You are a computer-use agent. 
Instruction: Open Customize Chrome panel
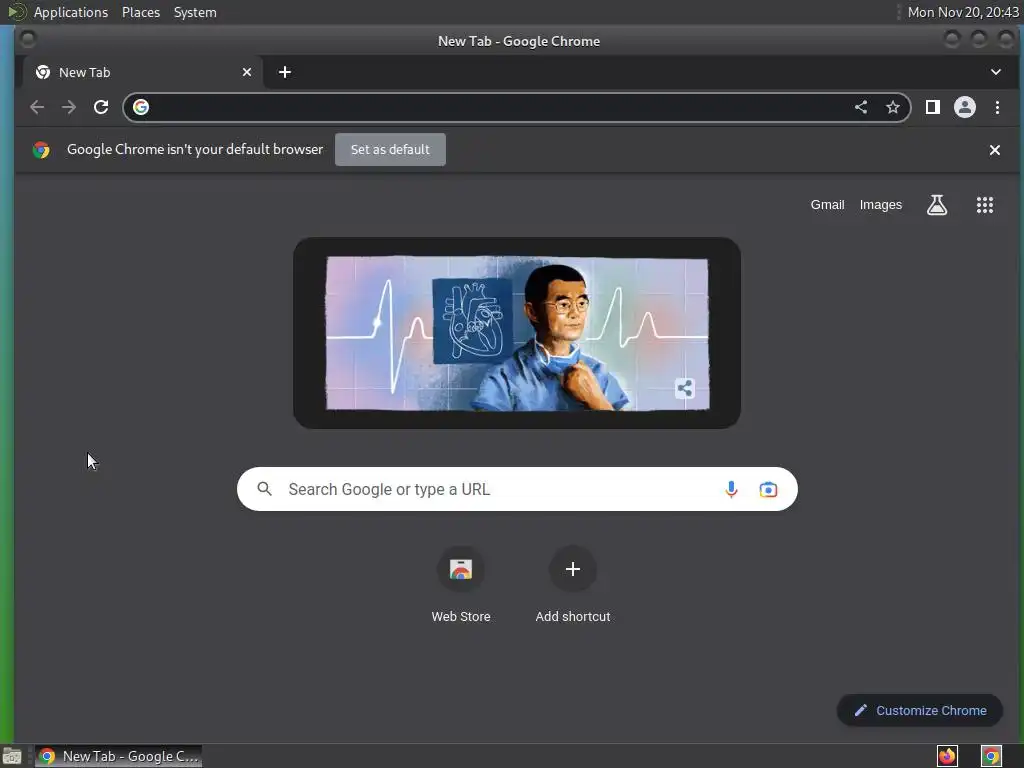click(920, 711)
